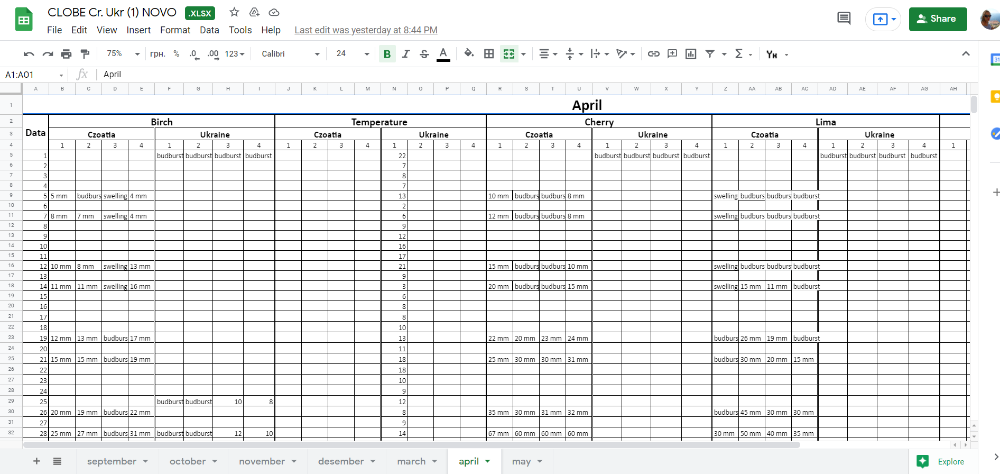Open the zoom level 75% dropdown
The height and width of the screenshot is (474, 1000).
pyautogui.click(x=119, y=54)
